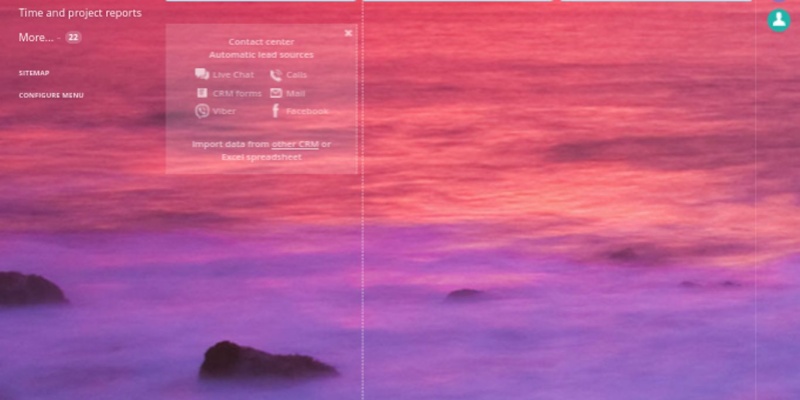Click the Live Chat speech bubble icon

[201, 74]
